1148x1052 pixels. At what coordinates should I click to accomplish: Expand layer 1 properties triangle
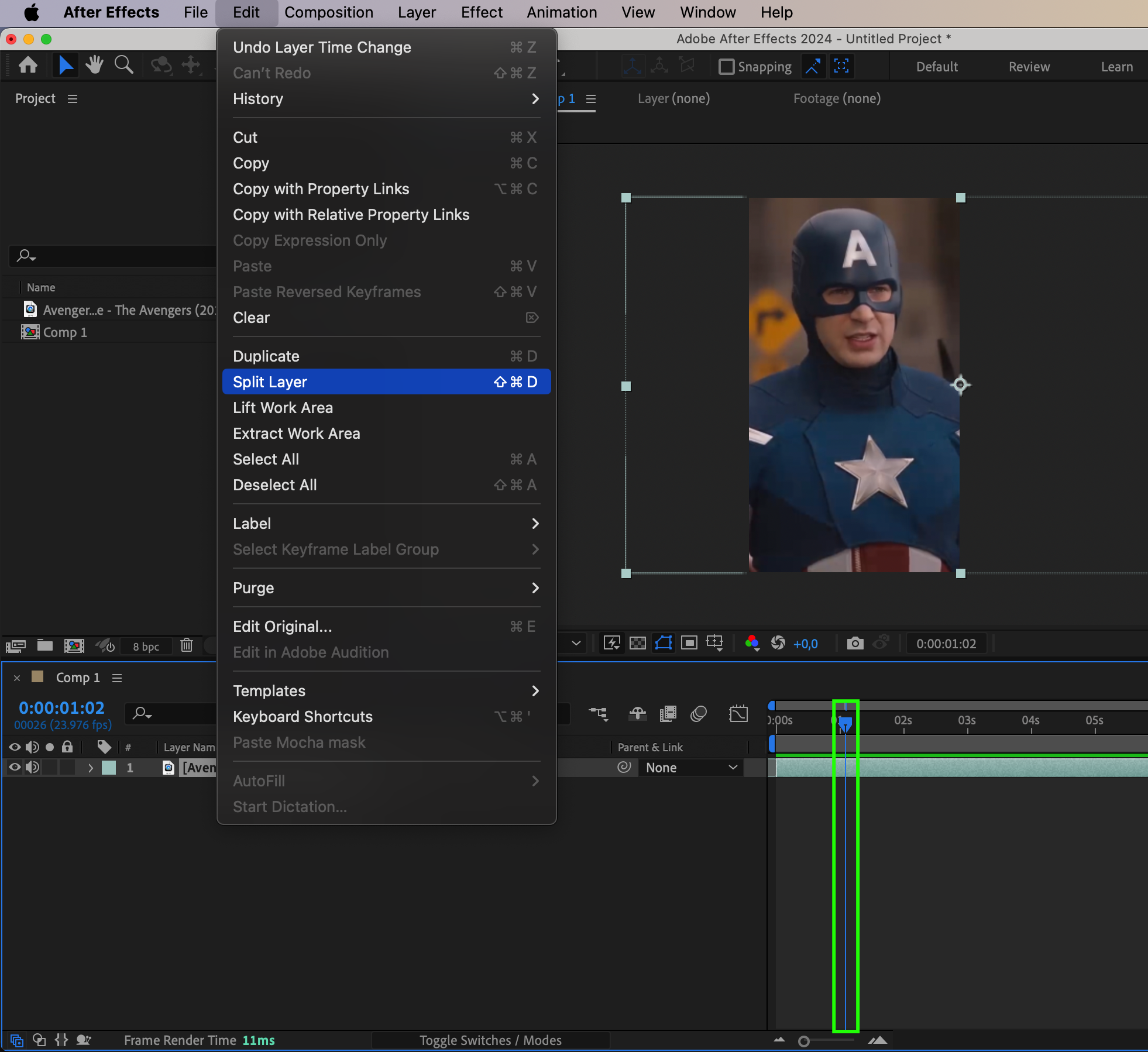click(x=91, y=768)
